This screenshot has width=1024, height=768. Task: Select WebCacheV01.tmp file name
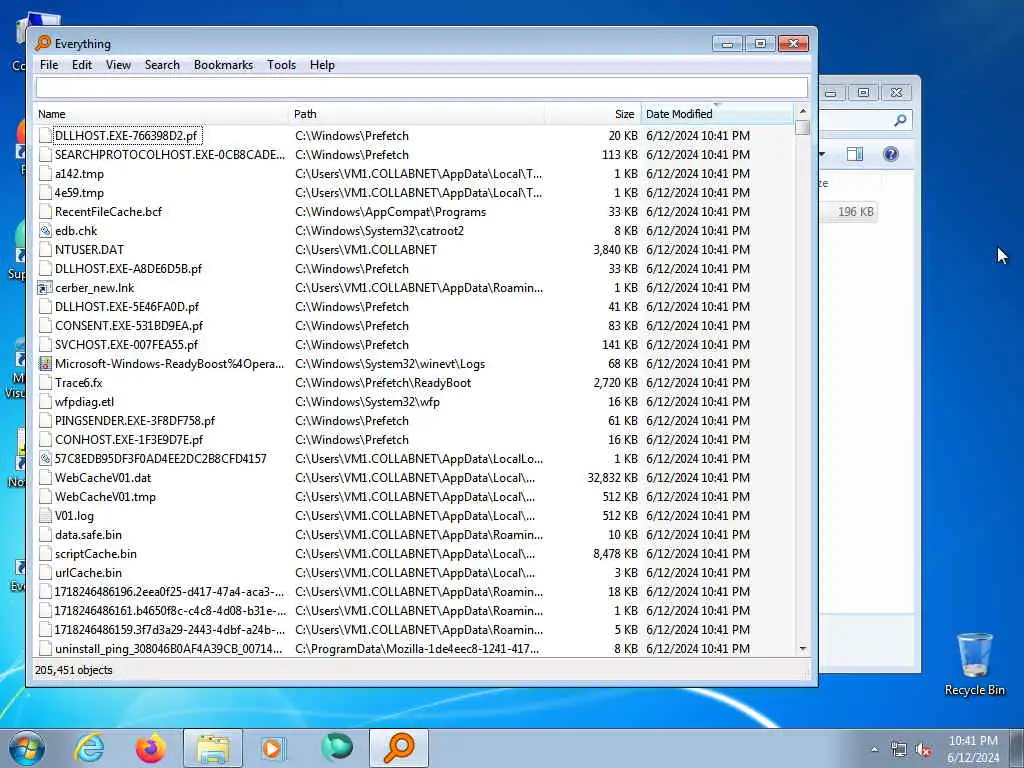click(105, 497)
